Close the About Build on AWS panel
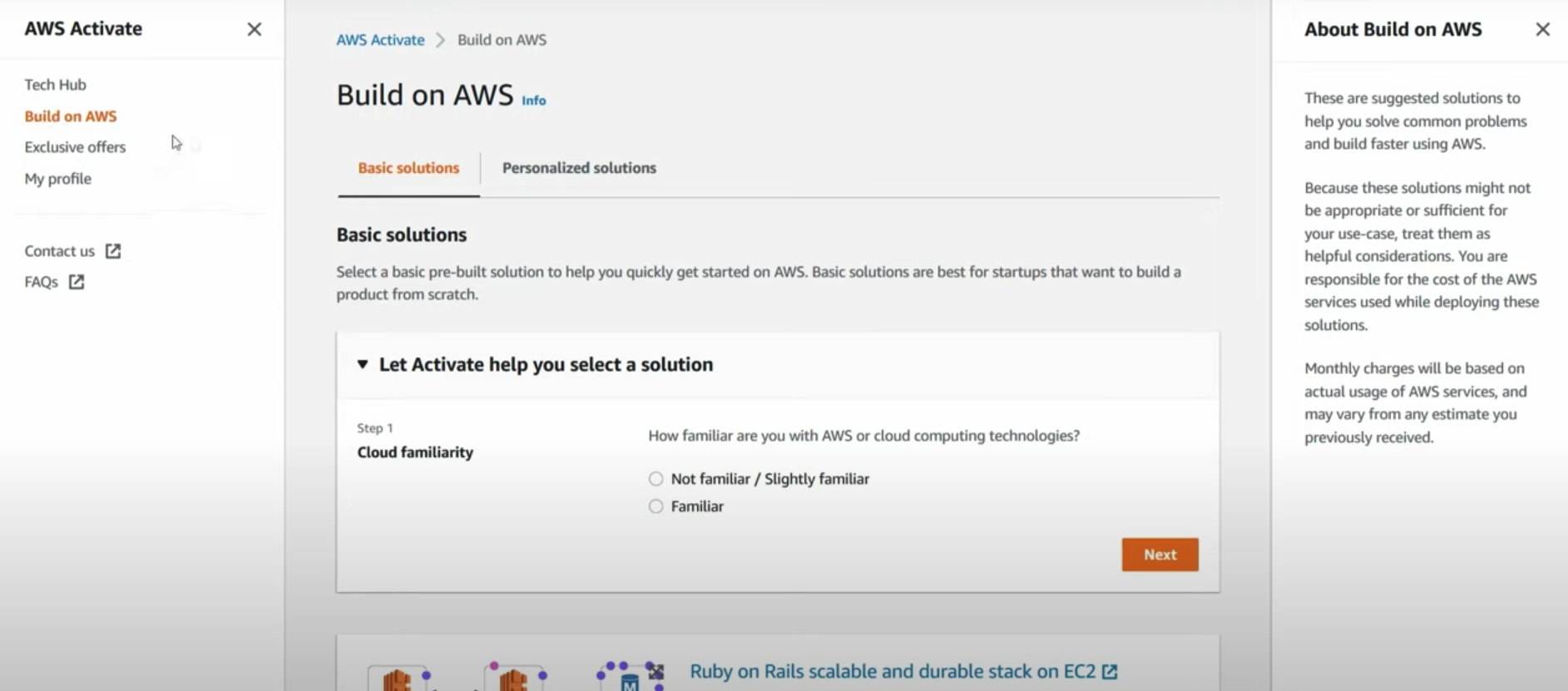This screenshot has width=1568, height=691. [x=1542, y=29]
